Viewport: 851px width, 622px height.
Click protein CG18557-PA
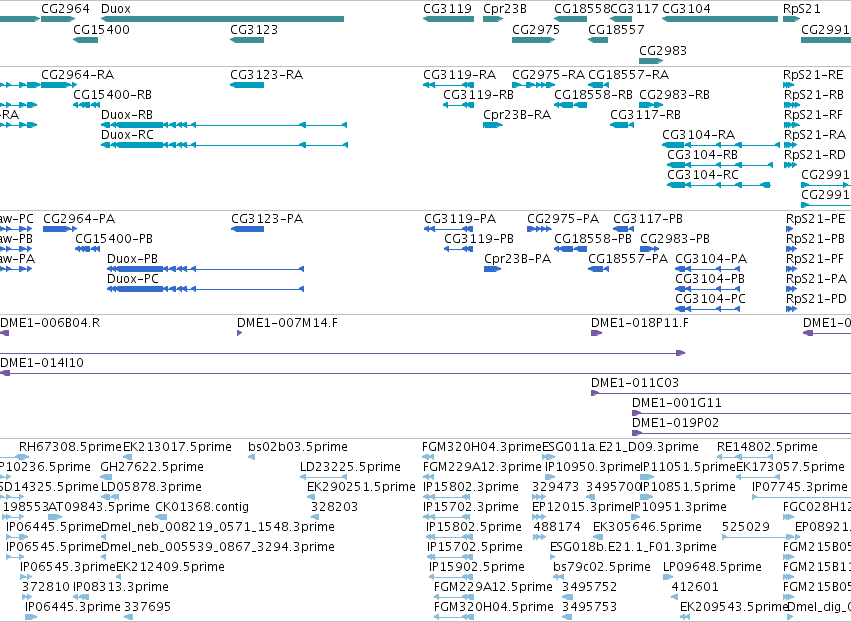tap(599, 269)
